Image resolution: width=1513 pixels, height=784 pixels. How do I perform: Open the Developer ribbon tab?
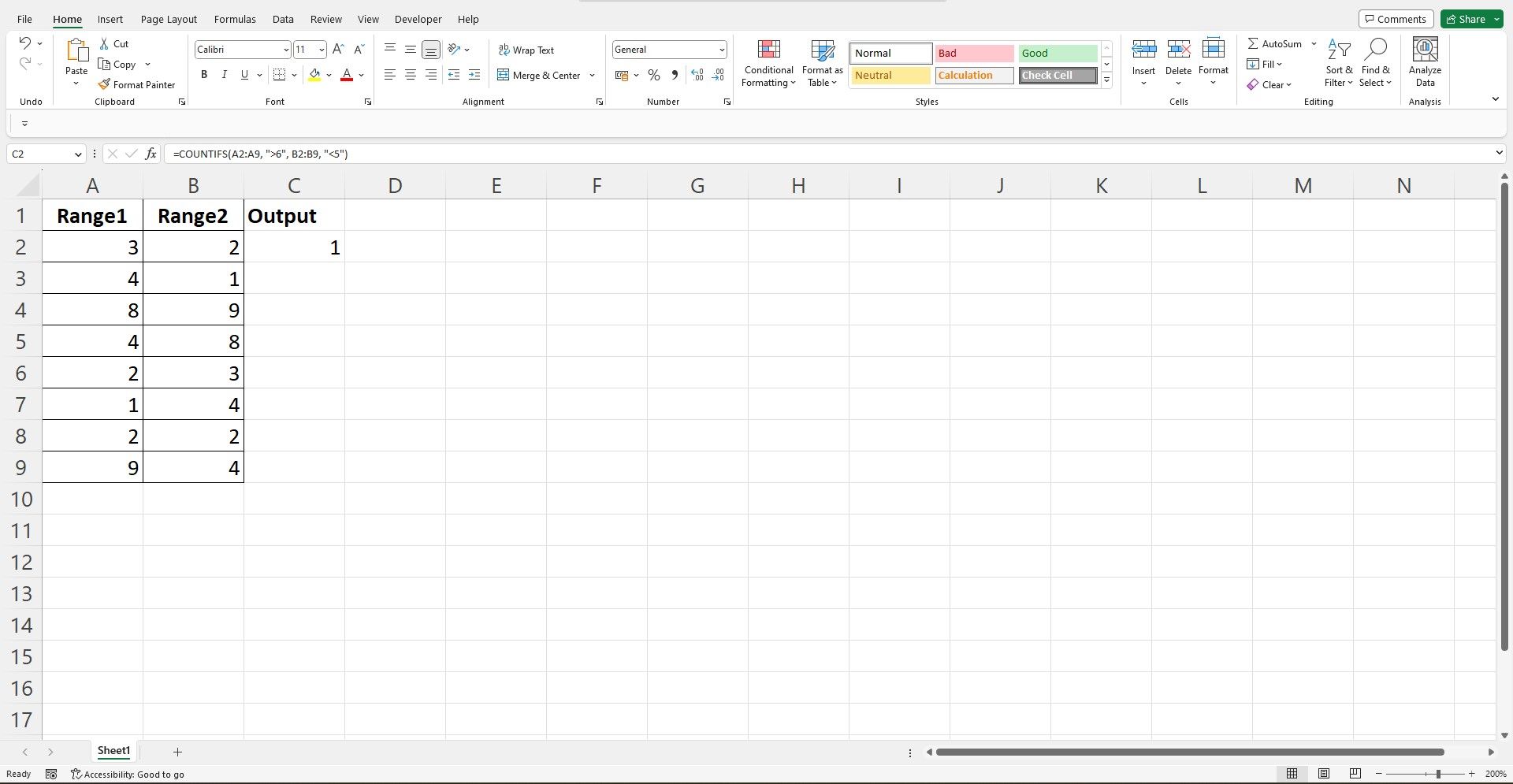[418, 19]
